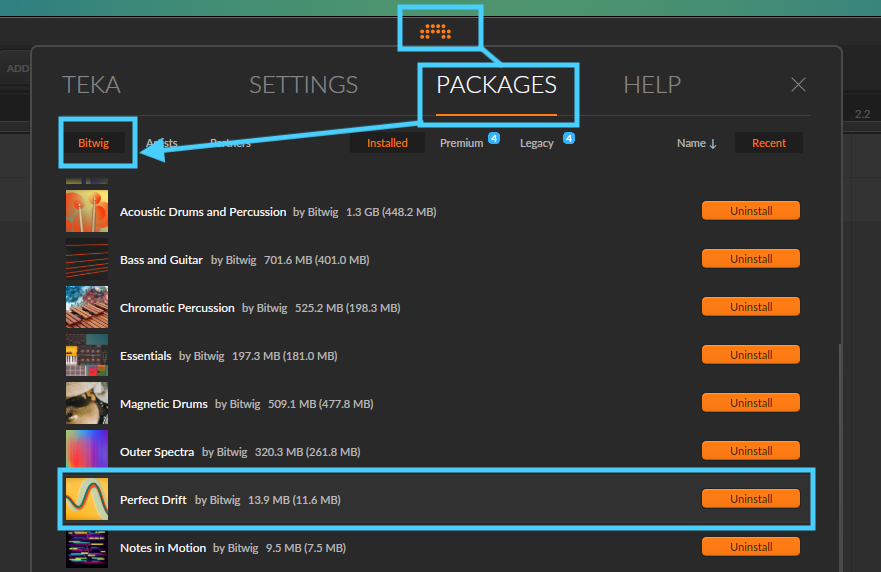Select the Chromatic Percussion title

[x=177, y=308]
